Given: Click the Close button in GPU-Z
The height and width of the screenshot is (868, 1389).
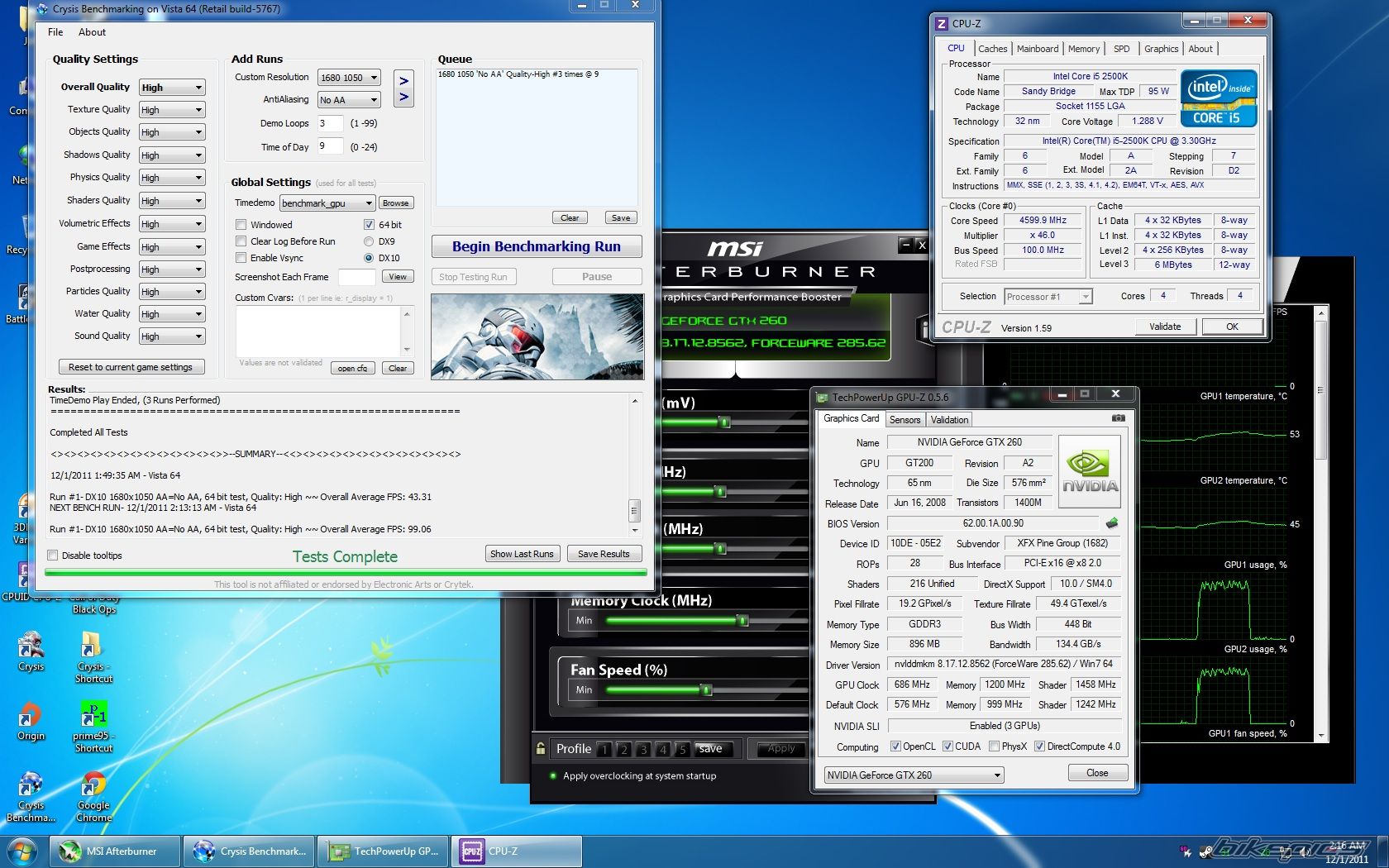Looking at the screenshot, I should click(1097, 773).
